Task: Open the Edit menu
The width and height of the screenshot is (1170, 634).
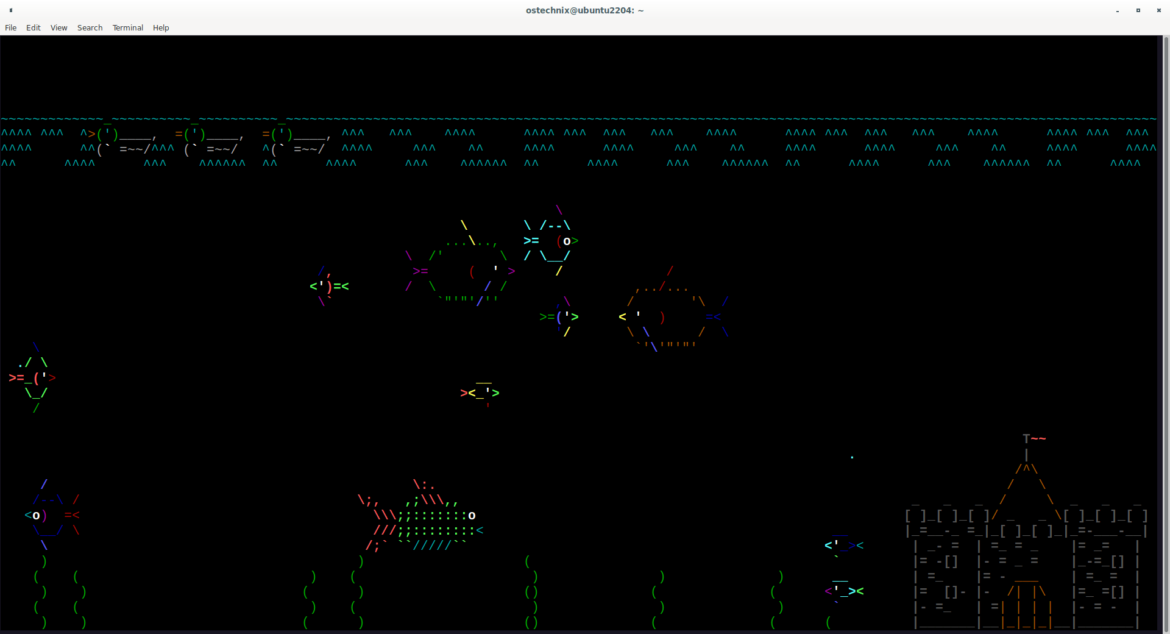Action: 33,28
